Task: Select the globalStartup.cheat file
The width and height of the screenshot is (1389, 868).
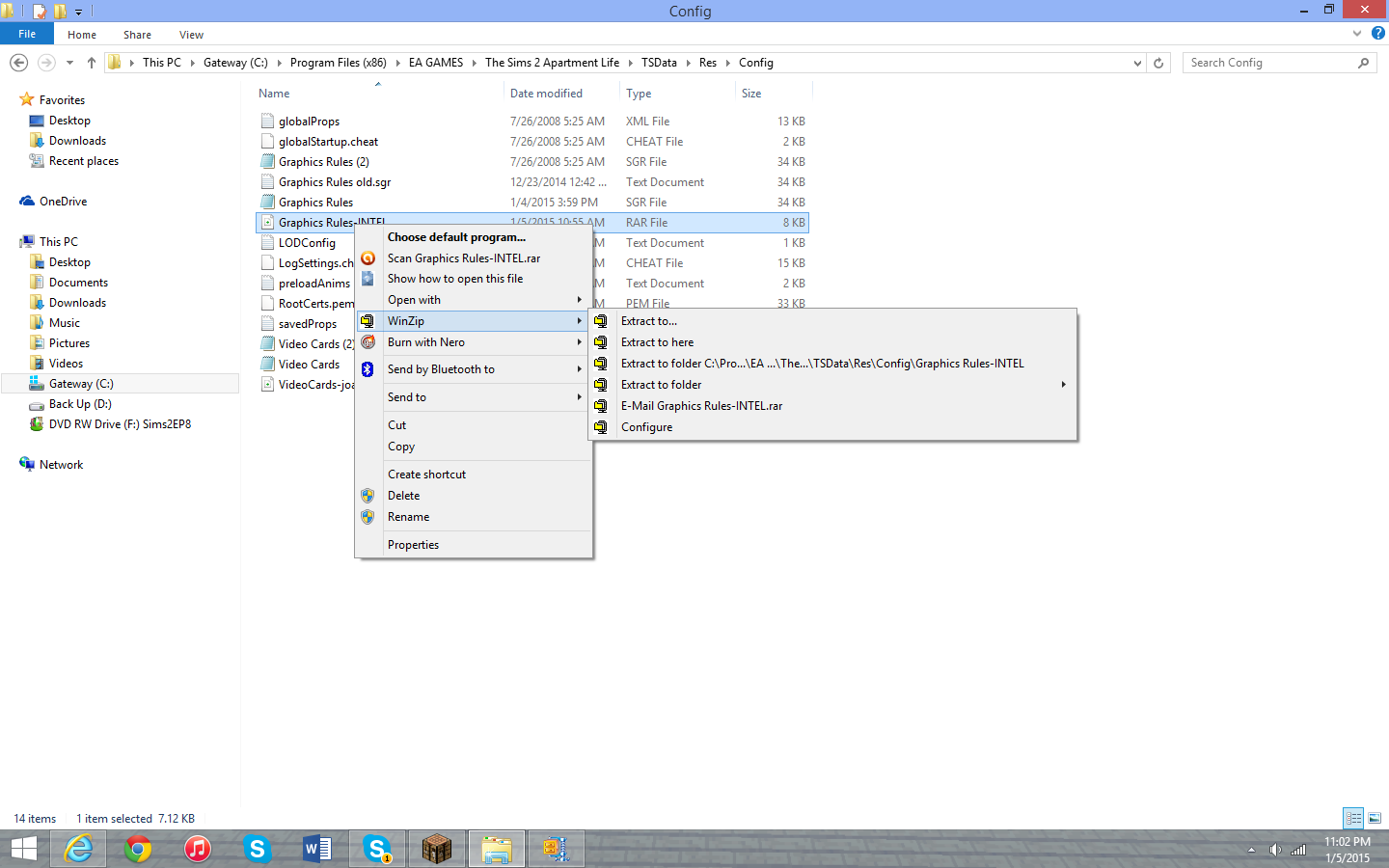Action: click(328, 142)
